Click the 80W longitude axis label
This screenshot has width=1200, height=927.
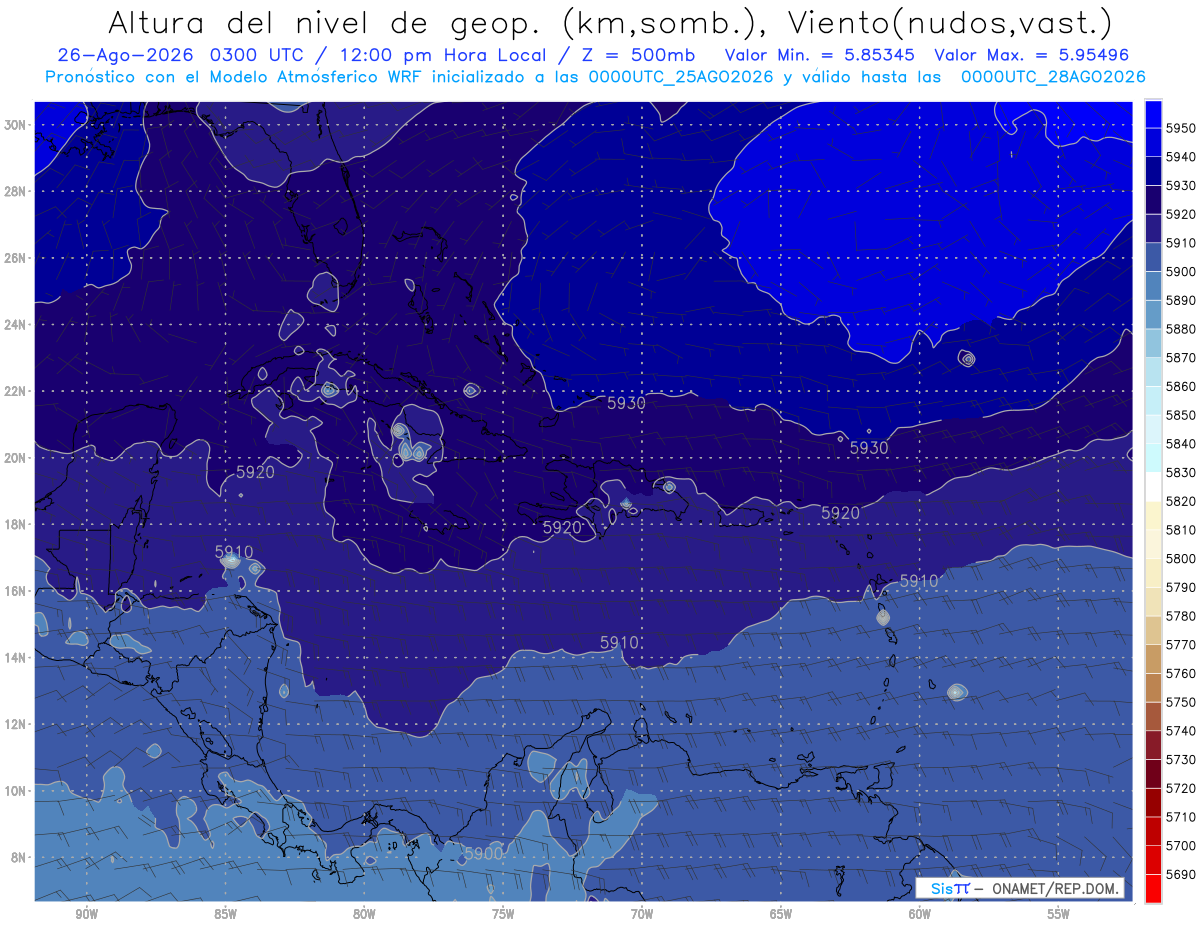click(x=364, y=914)
